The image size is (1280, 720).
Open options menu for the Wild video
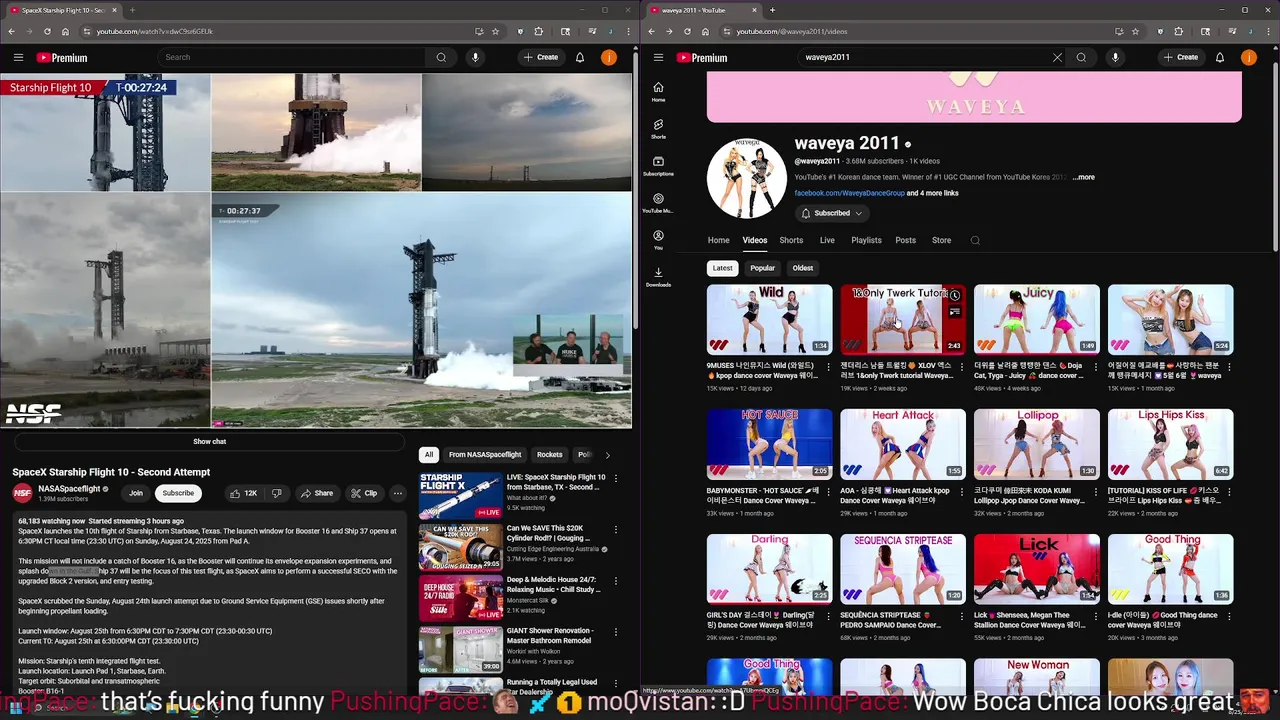(828, 367)
